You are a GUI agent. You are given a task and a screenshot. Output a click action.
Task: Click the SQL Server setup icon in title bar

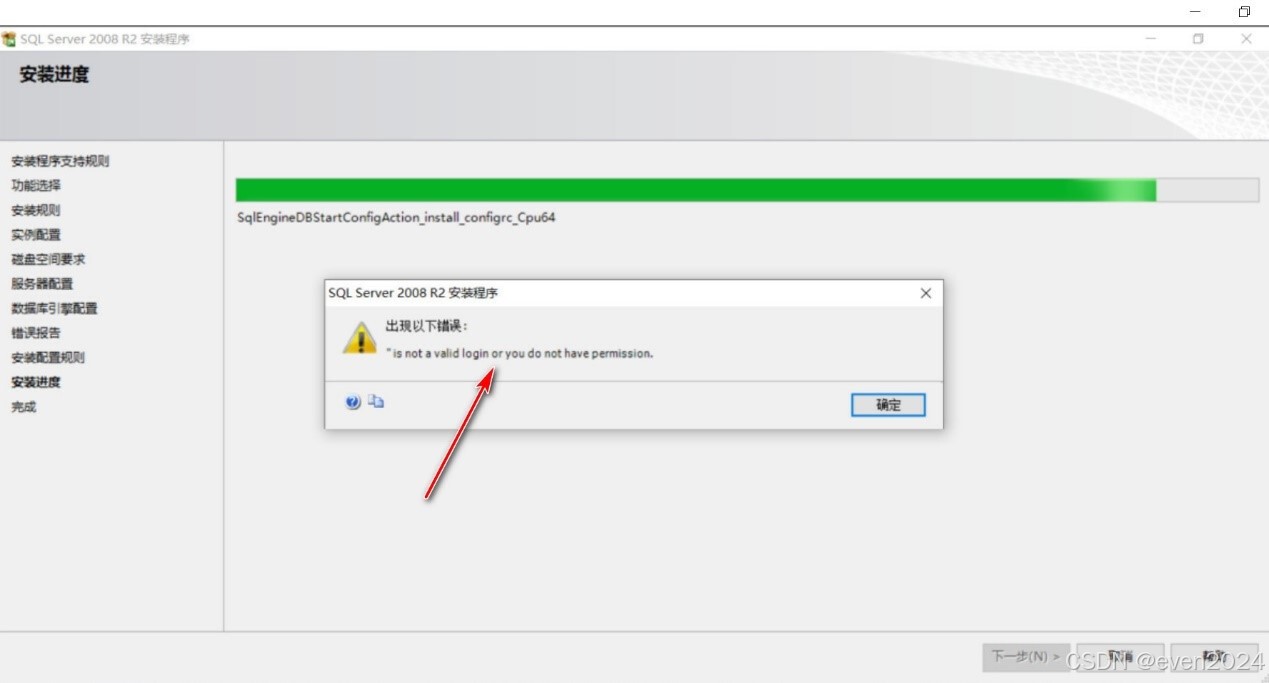click(x=9, y=39)
